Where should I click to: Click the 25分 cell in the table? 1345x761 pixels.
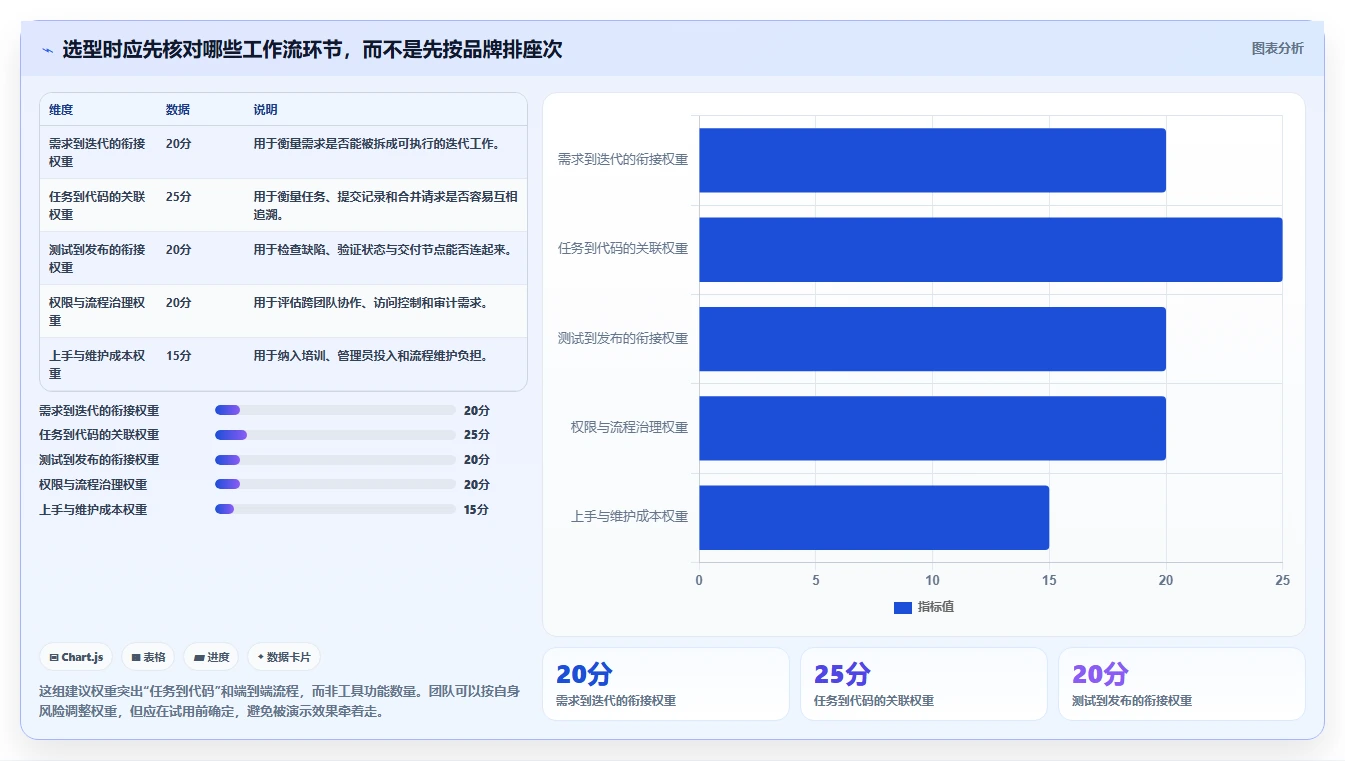click(178, 196)
